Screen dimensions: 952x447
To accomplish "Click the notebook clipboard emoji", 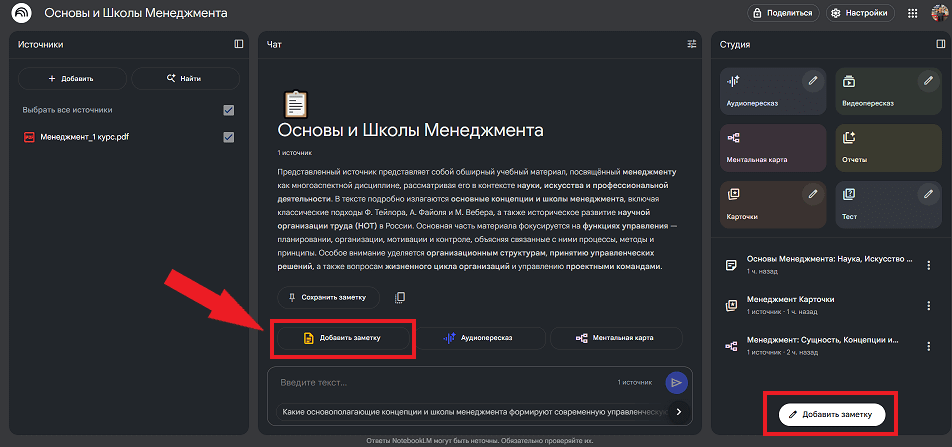I will 296,104.
